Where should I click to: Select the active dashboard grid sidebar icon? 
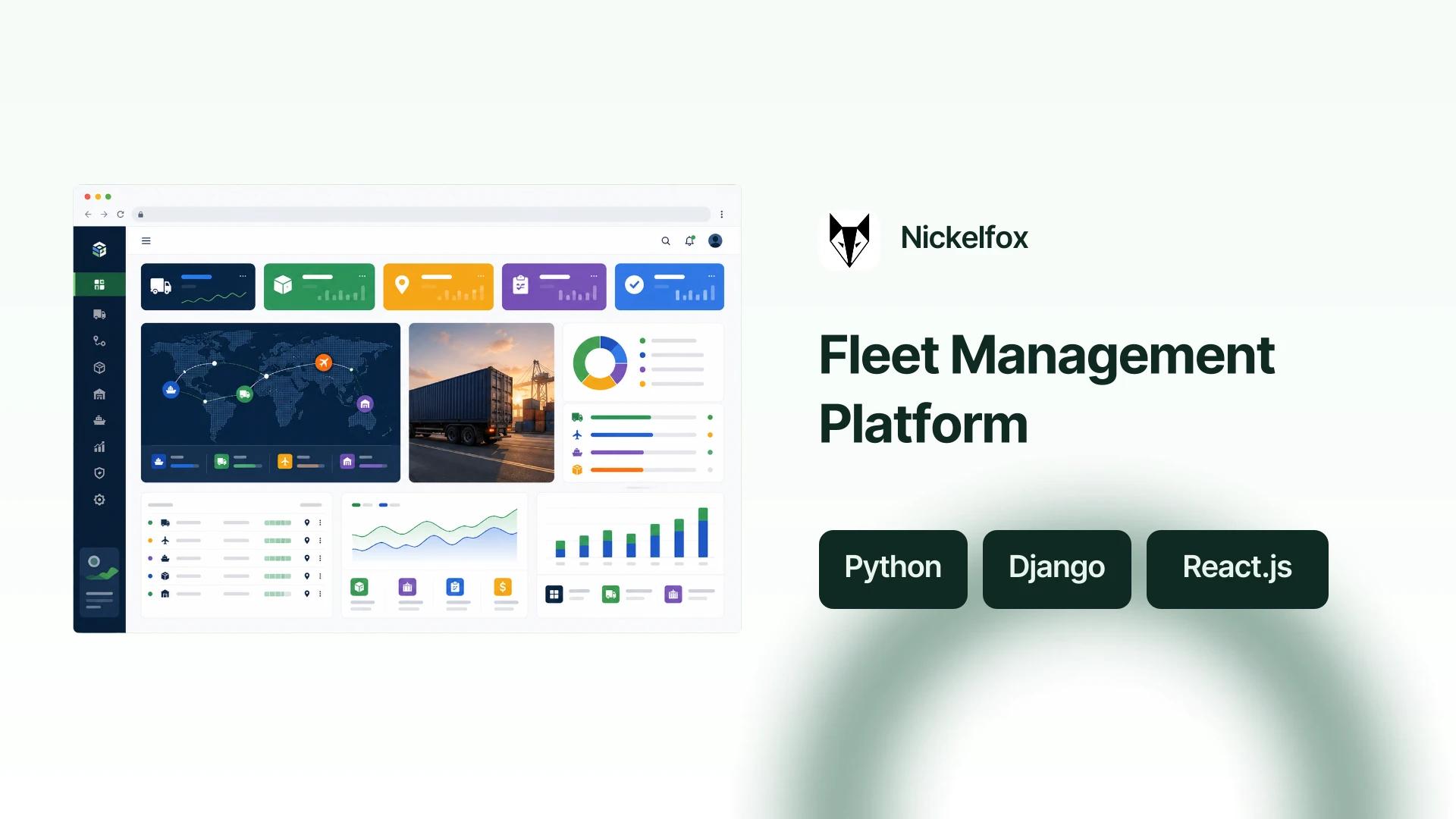99,284
